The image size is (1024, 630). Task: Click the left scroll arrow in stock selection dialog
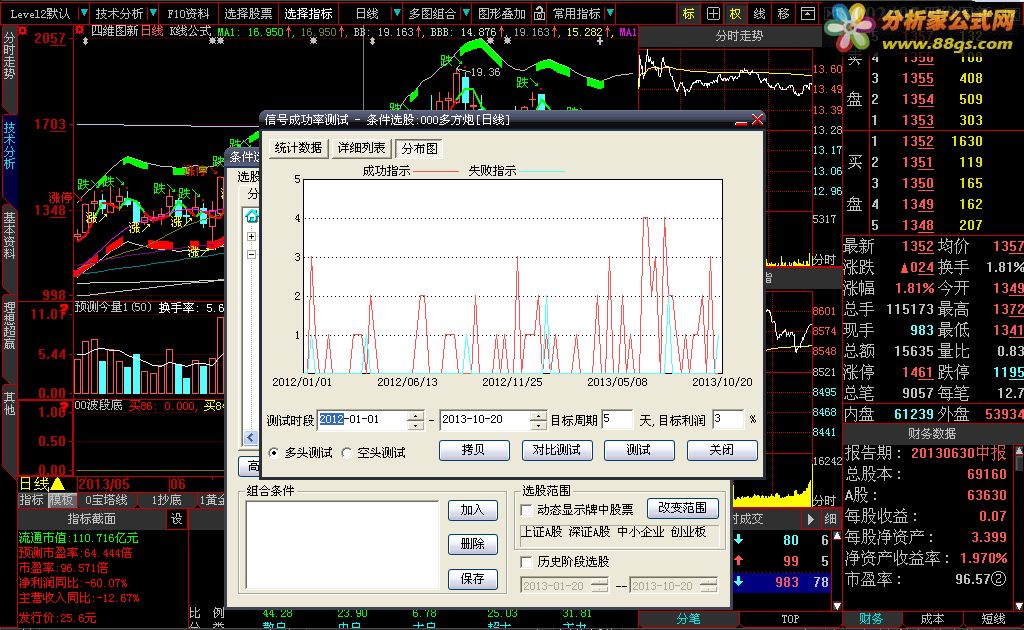pos(251,437)
